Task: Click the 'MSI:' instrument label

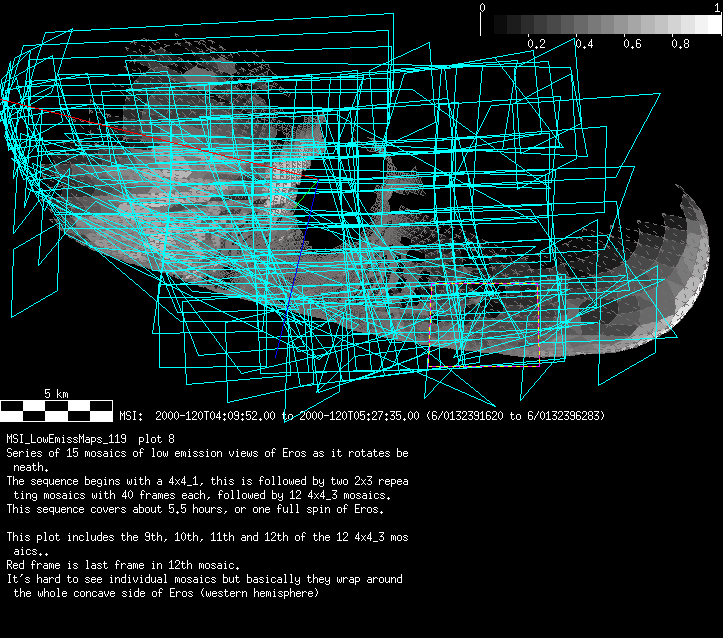Action: click(x=132, y=415)
